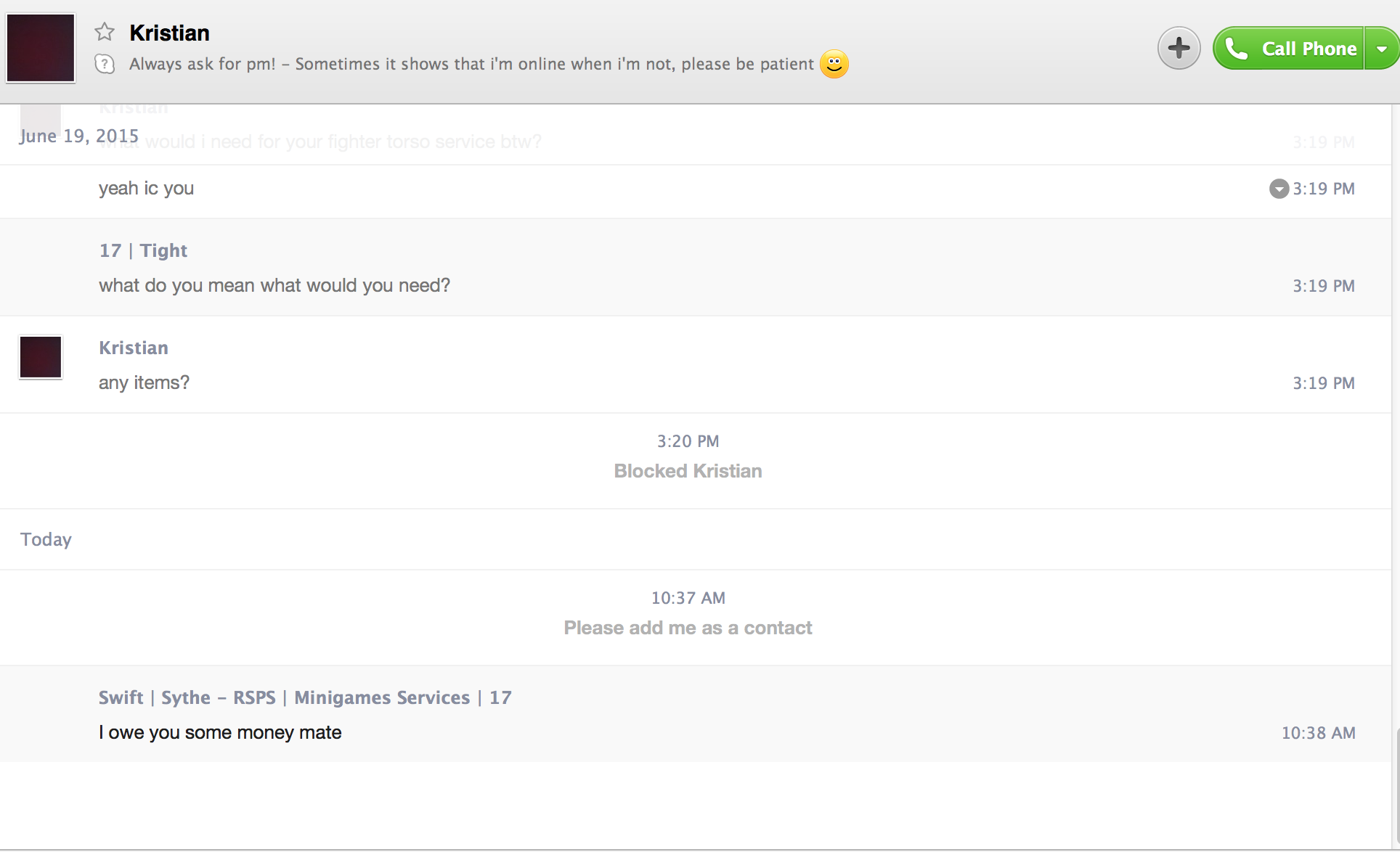Select the 'I owe you some money mate' message

click(x=220, y=732)
